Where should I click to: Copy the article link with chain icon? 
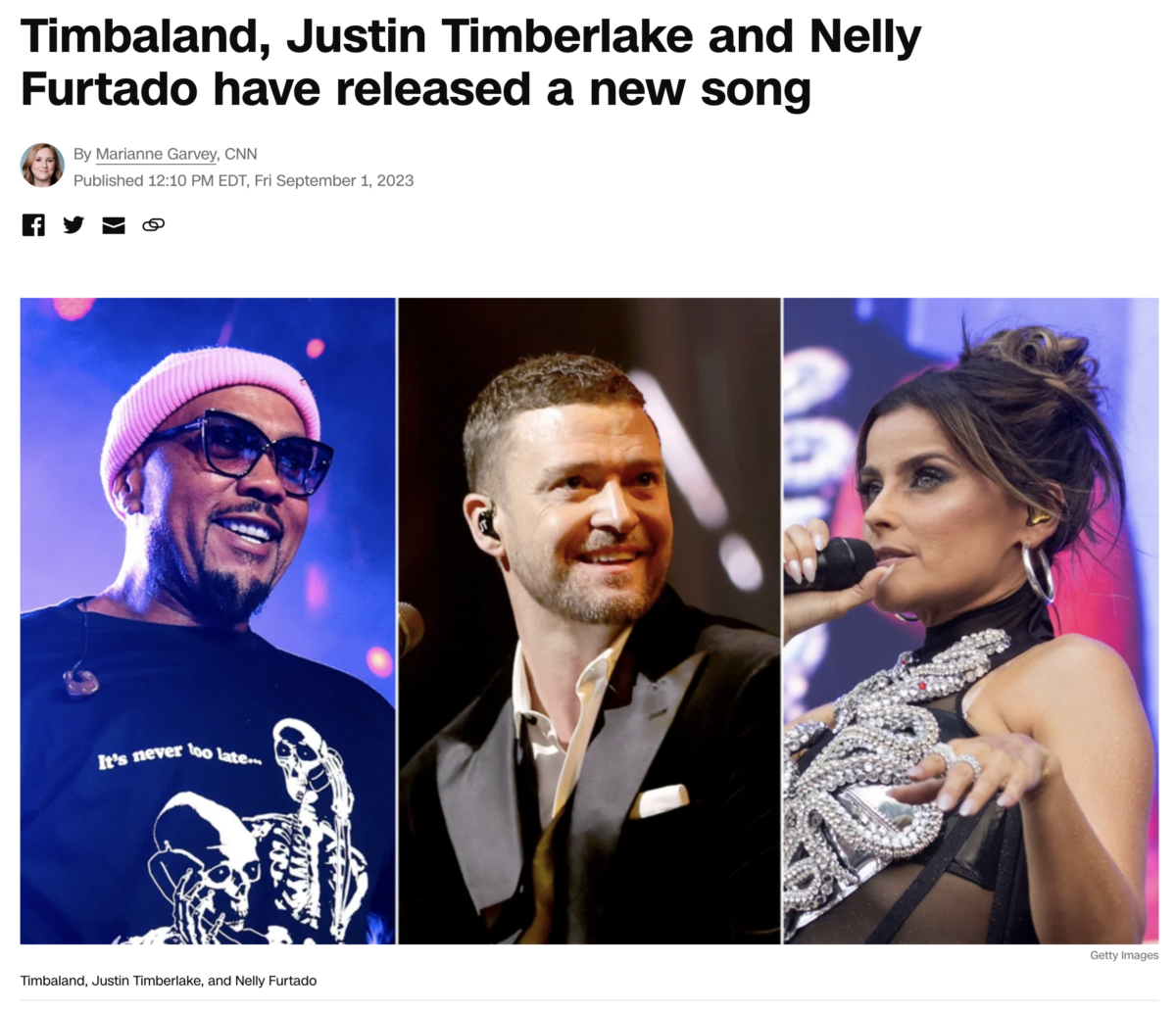click(x=153, y=225)
